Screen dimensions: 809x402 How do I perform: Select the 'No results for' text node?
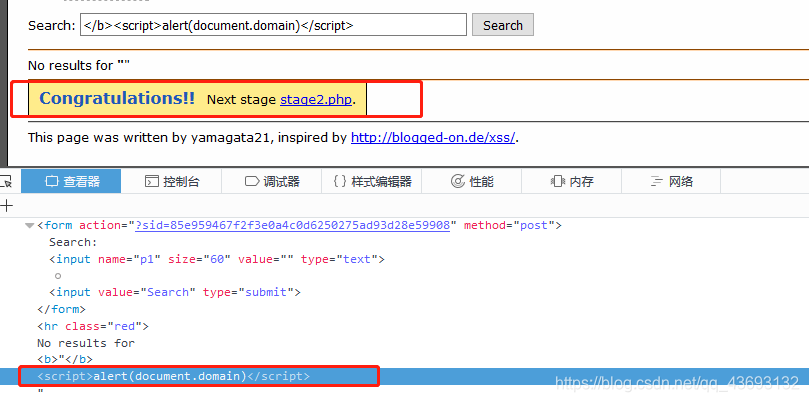pos(86,343)
